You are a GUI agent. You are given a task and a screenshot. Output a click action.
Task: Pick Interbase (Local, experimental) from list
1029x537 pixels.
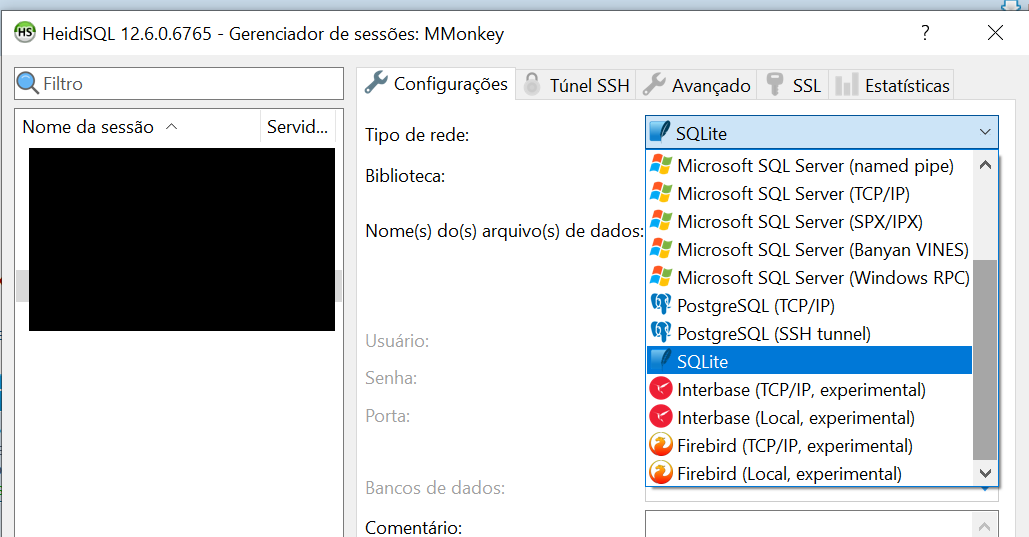[x=809, y=418]
